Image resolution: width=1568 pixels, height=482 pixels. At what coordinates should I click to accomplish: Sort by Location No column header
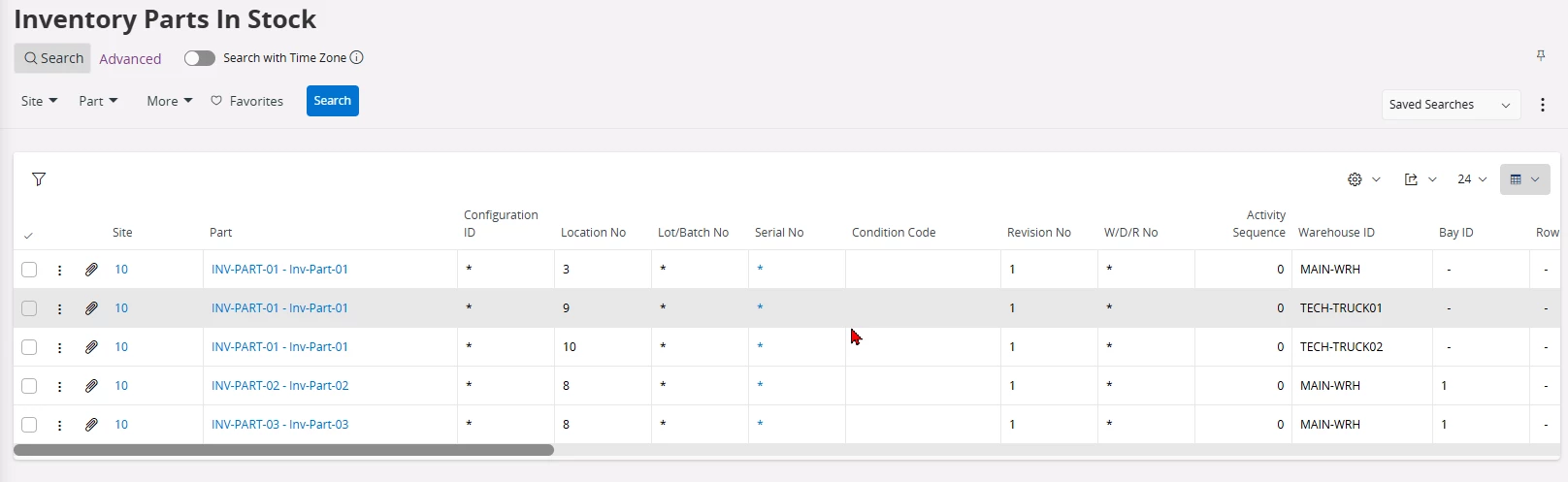593,233
